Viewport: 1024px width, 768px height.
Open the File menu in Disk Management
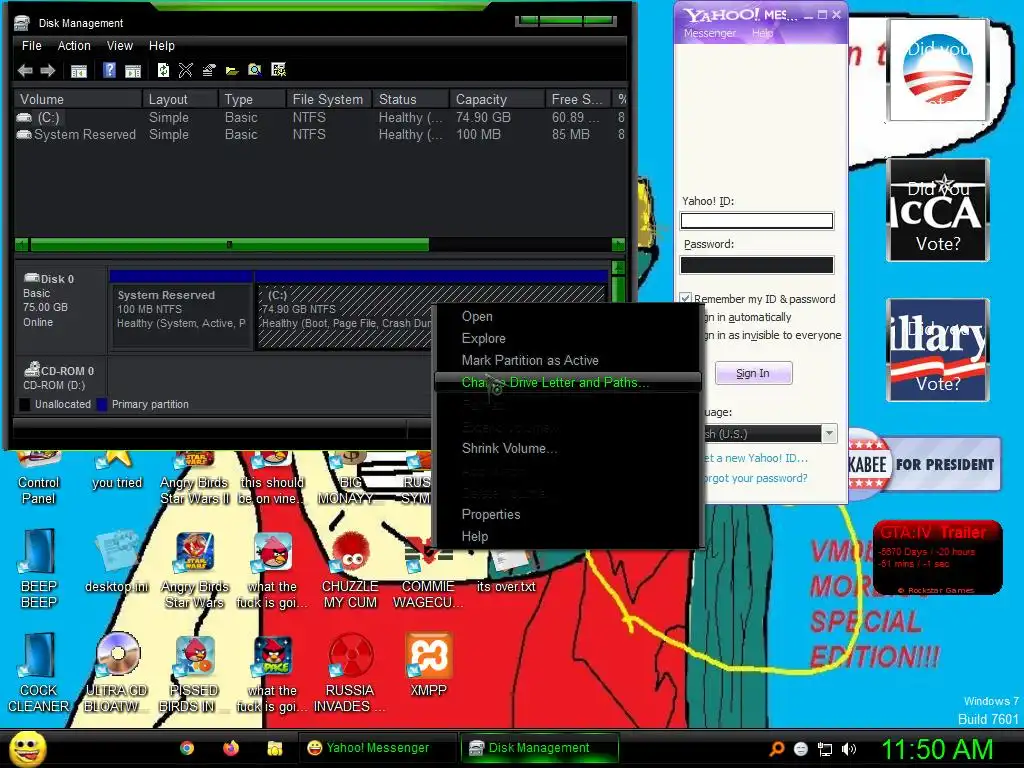31,46
